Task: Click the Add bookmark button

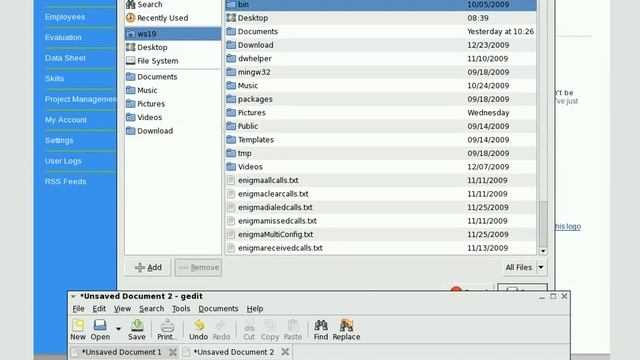Action: [148, 267]
